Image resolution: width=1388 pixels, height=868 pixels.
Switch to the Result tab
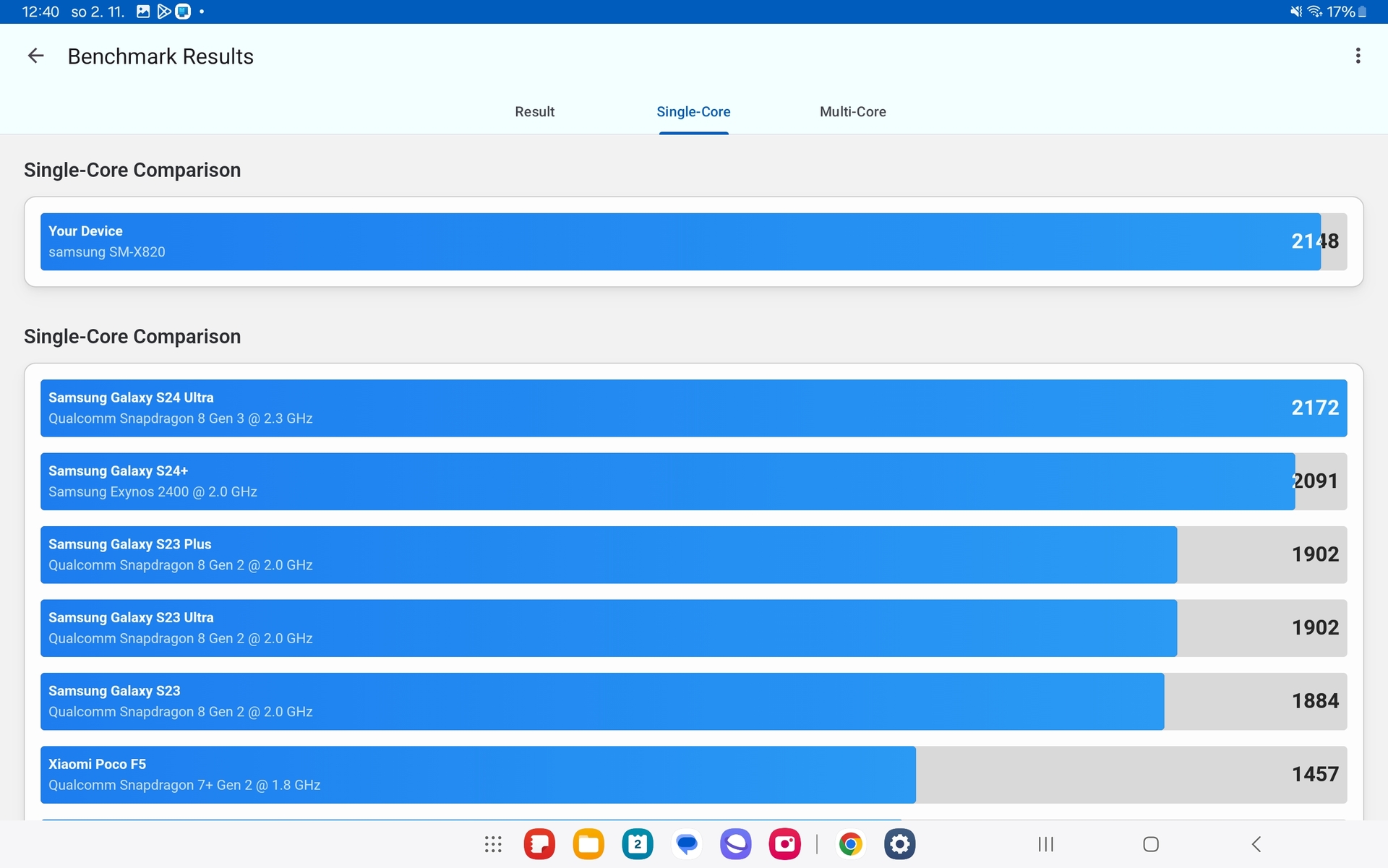coord(534,112)
